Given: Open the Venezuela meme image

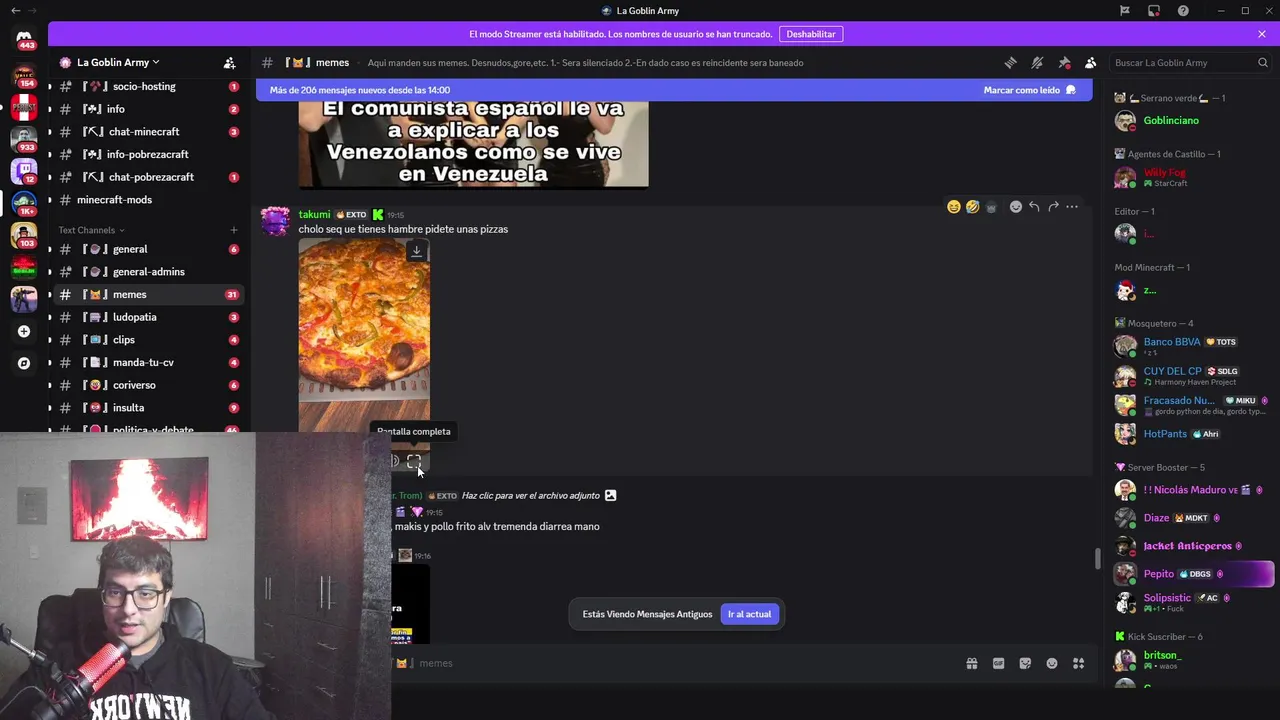Looking at the screenshot, I should tap(473, 144).
